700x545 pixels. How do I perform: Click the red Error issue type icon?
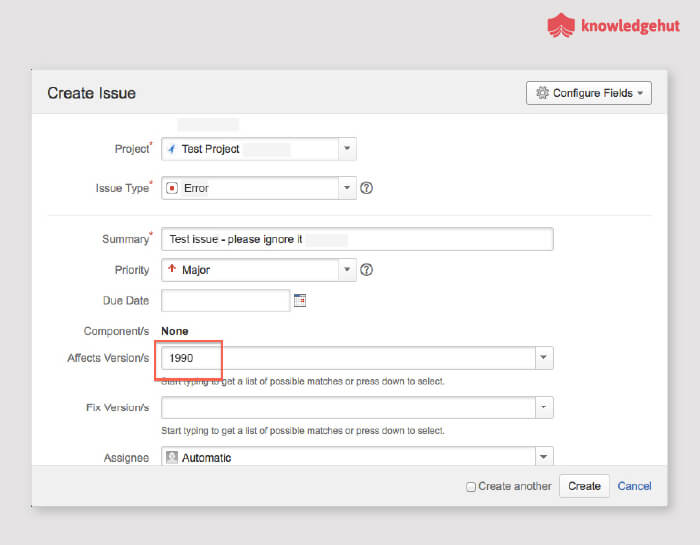pos(172,188)
